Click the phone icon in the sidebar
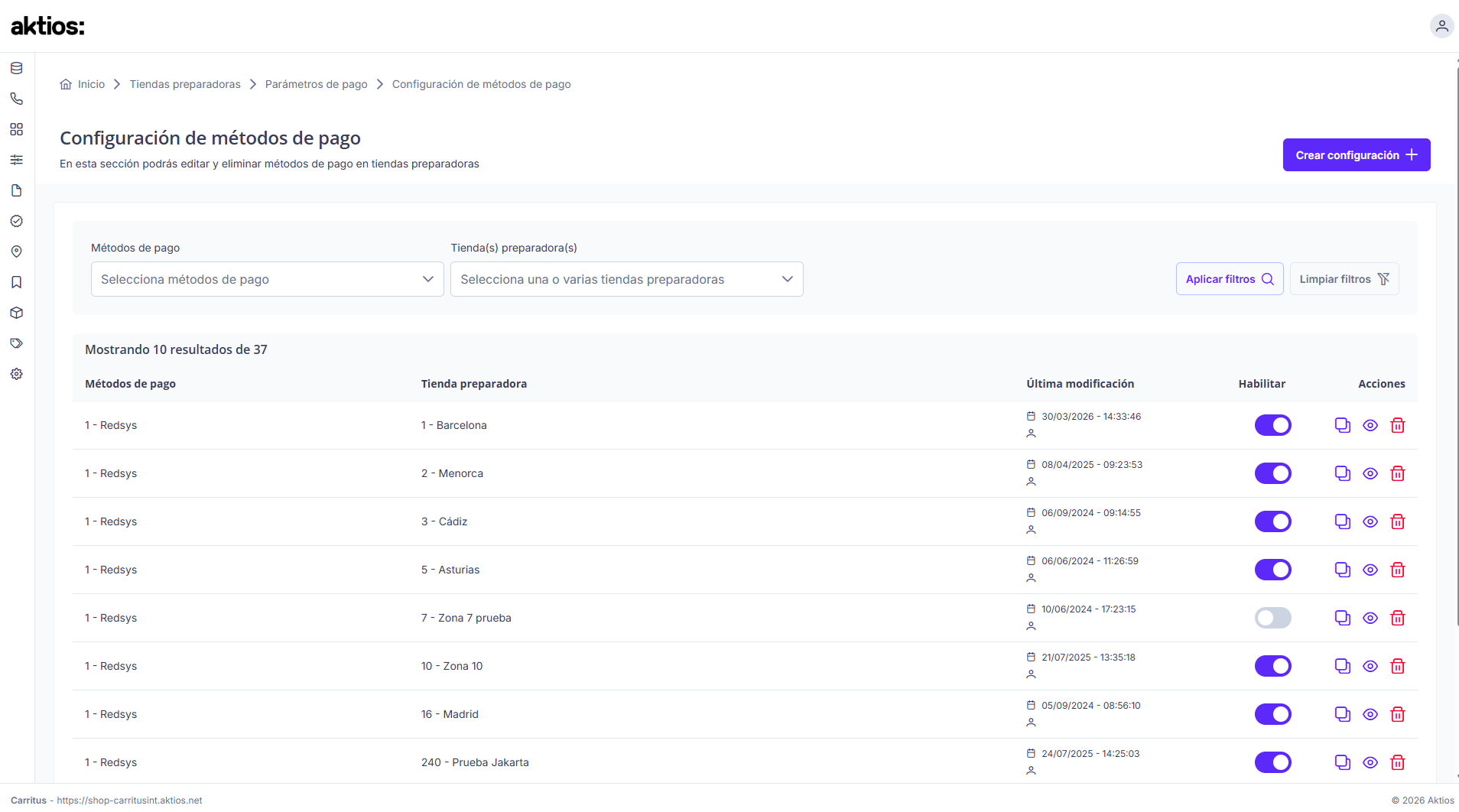This screenshot has height=812, width=1459. [x=16, y=99]
